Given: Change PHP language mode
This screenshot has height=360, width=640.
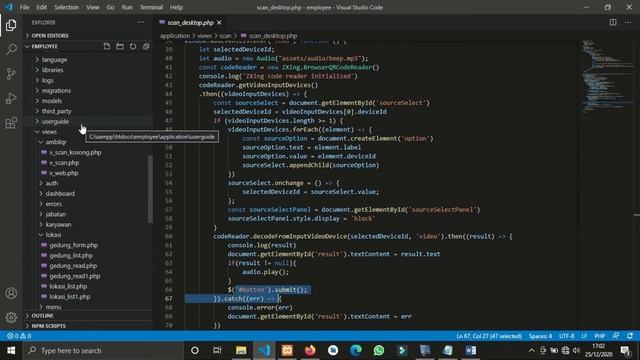Looking at the screenshot, I should [x=600, y=336].
